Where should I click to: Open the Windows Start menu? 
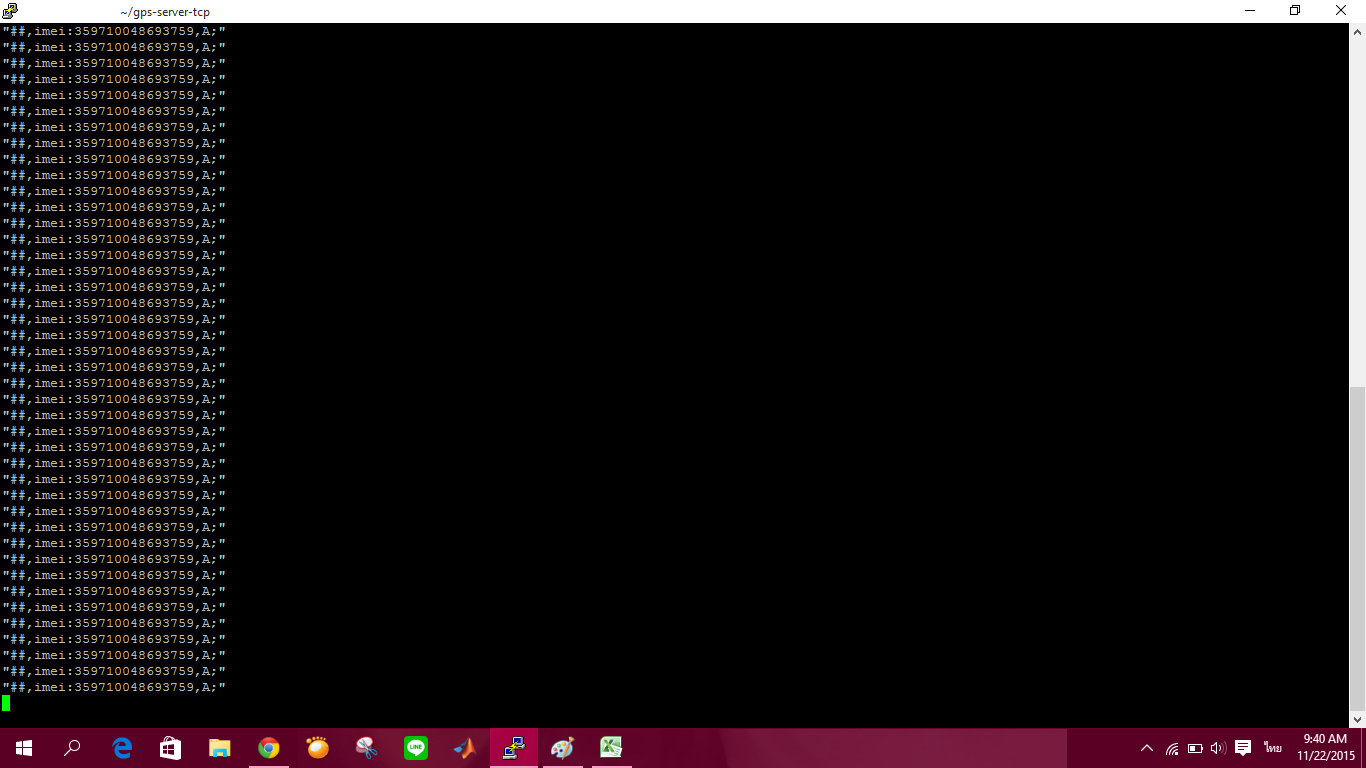24,748
